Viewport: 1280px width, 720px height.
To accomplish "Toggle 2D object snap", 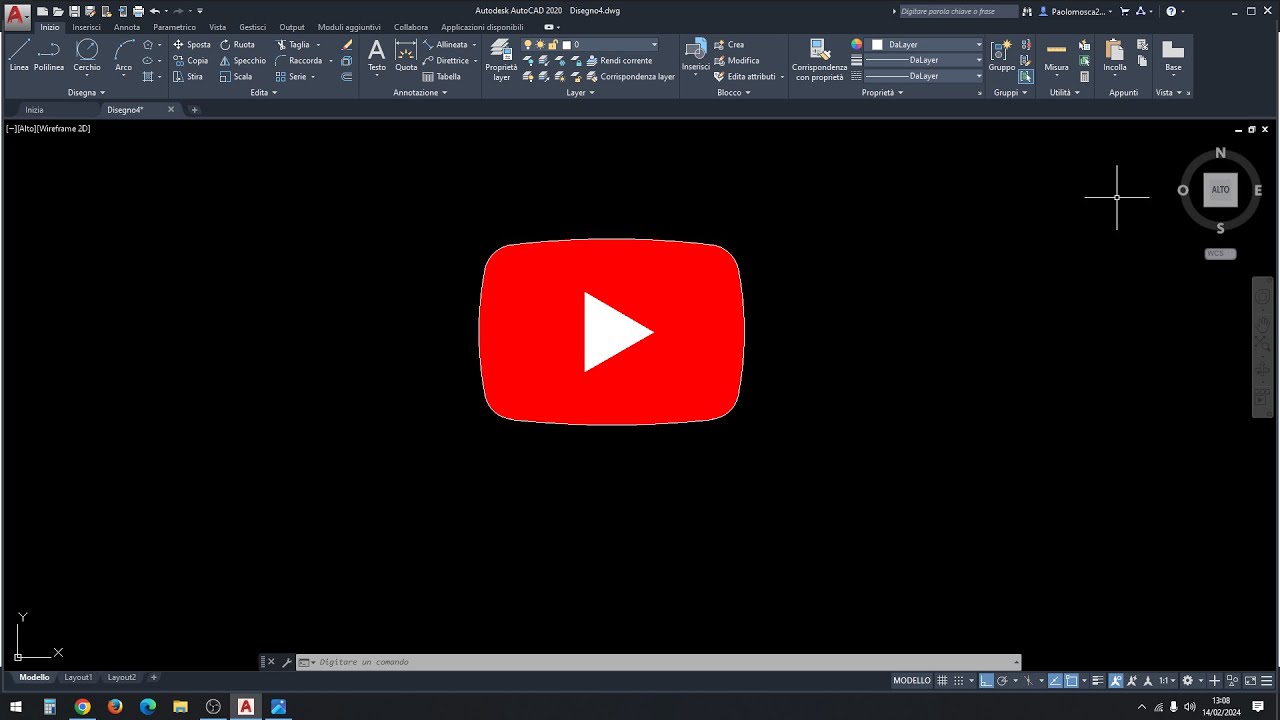I will (1071, 681).
